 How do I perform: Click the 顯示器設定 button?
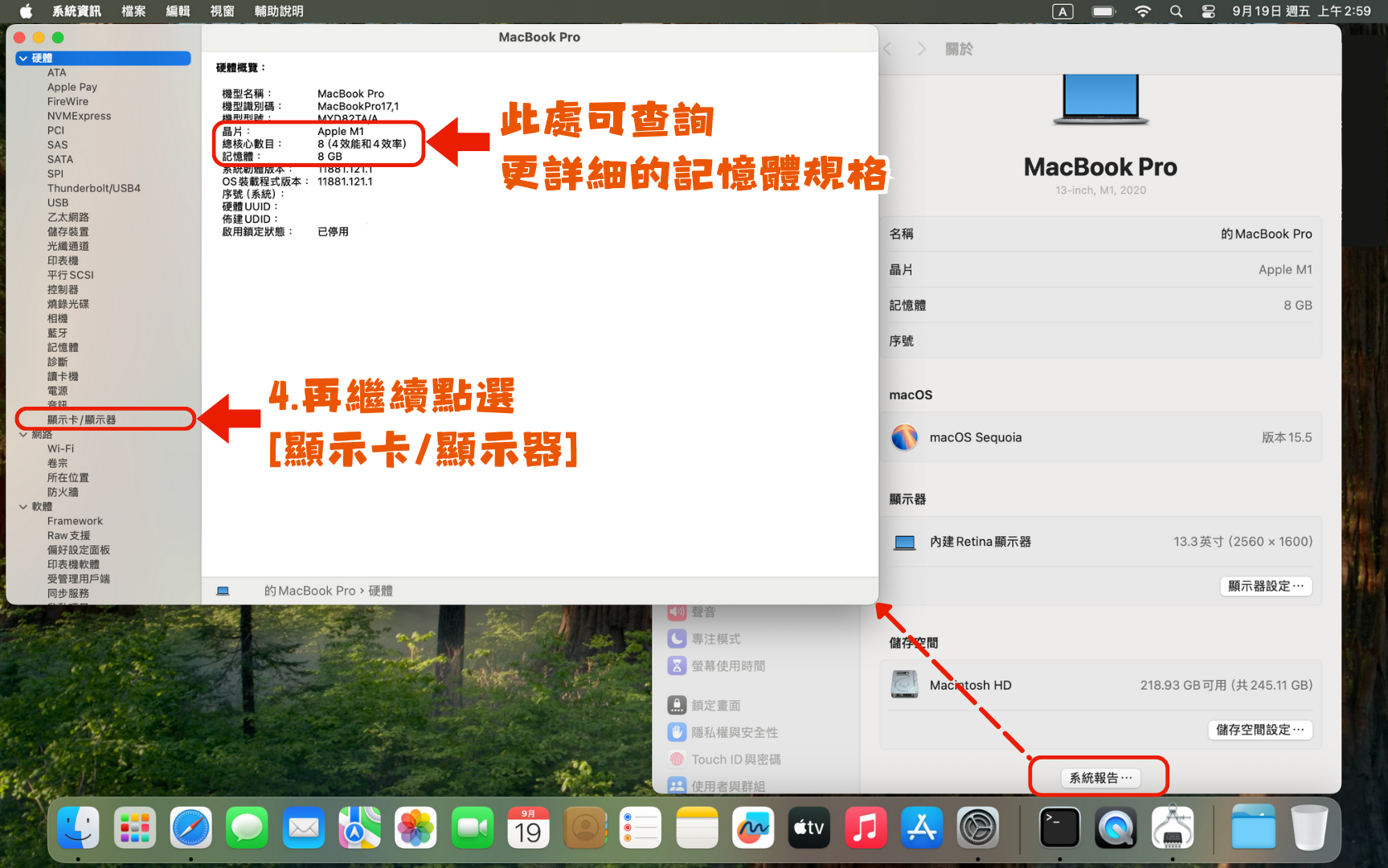[x=1265, y=586]
